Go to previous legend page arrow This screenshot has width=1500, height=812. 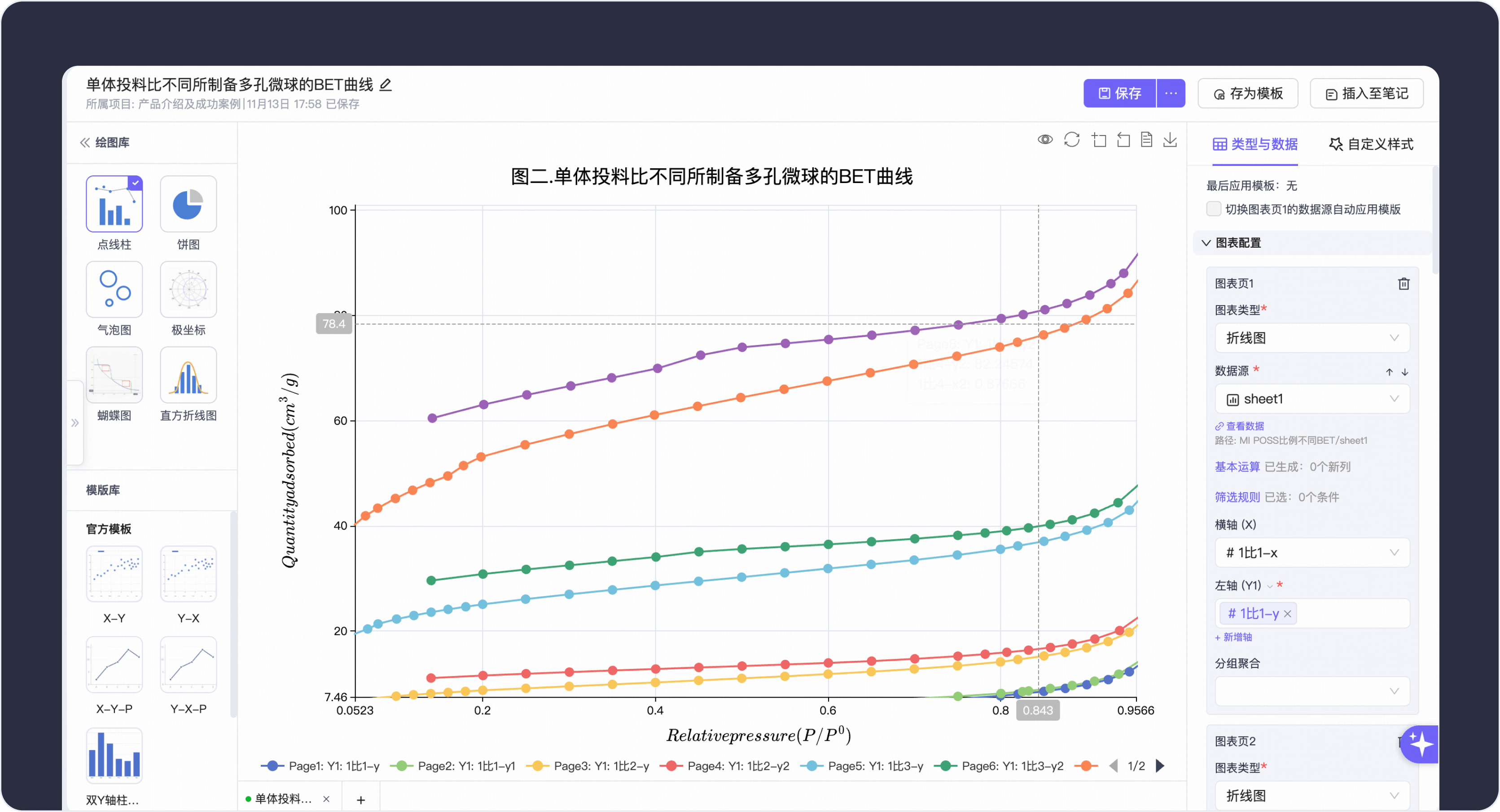(x=1114, y=766)
